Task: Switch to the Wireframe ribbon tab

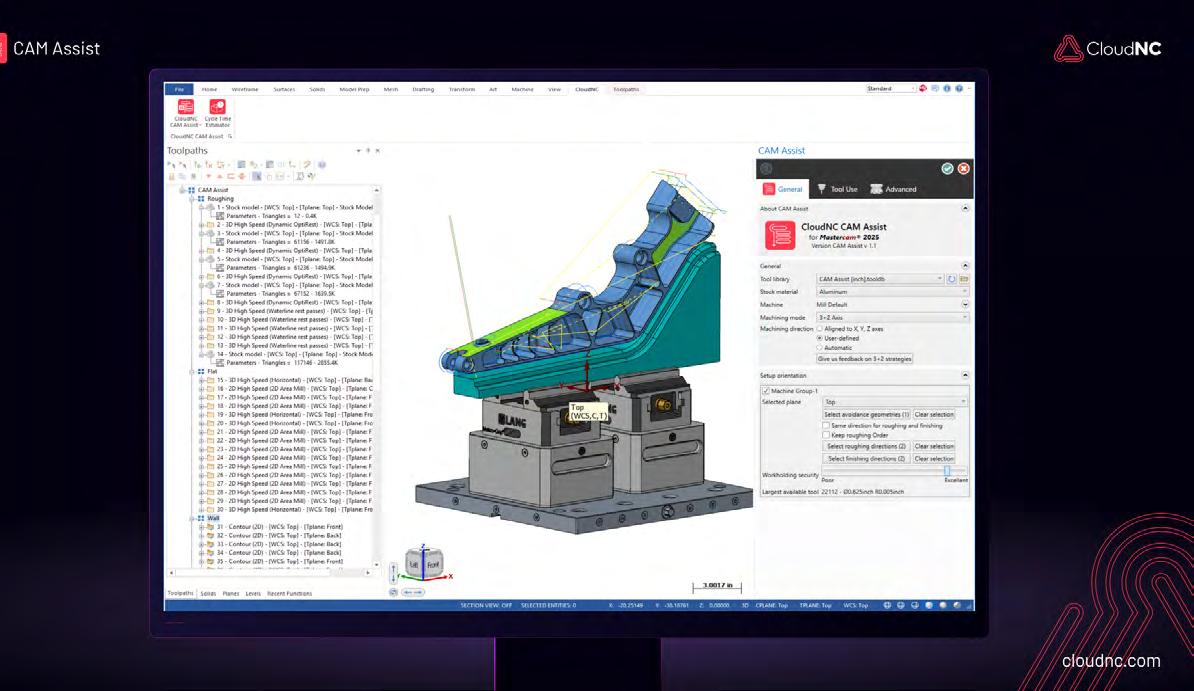Action: coord(245,89)
